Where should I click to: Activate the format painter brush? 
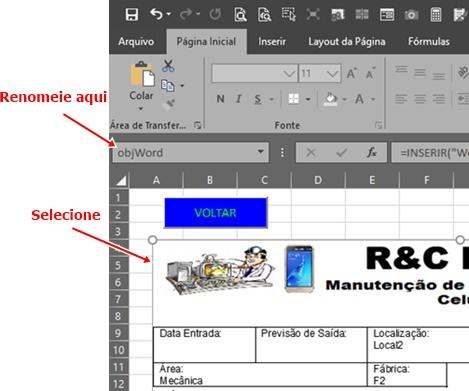click(x=169, y=104)
